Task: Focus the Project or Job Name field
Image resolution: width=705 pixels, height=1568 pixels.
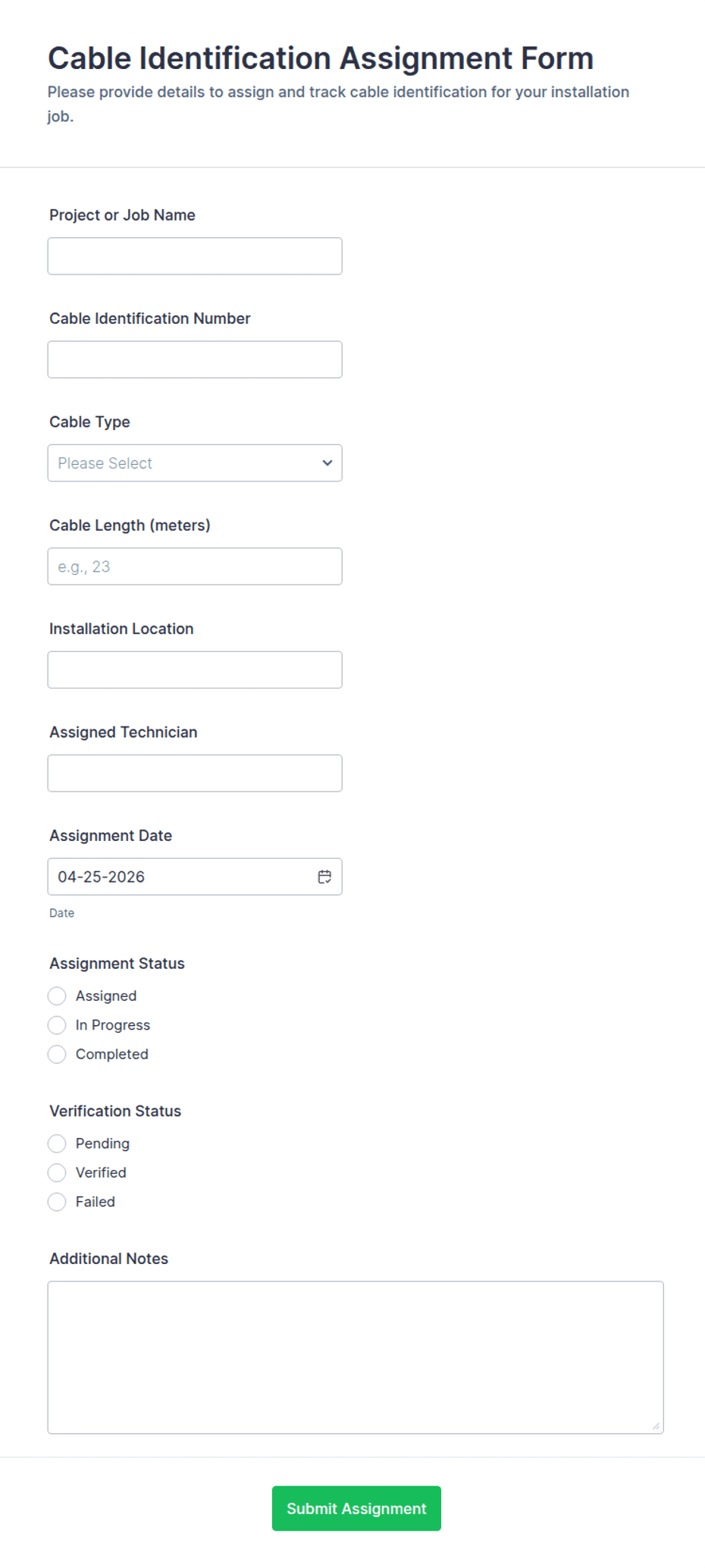Action: point(194,256)
